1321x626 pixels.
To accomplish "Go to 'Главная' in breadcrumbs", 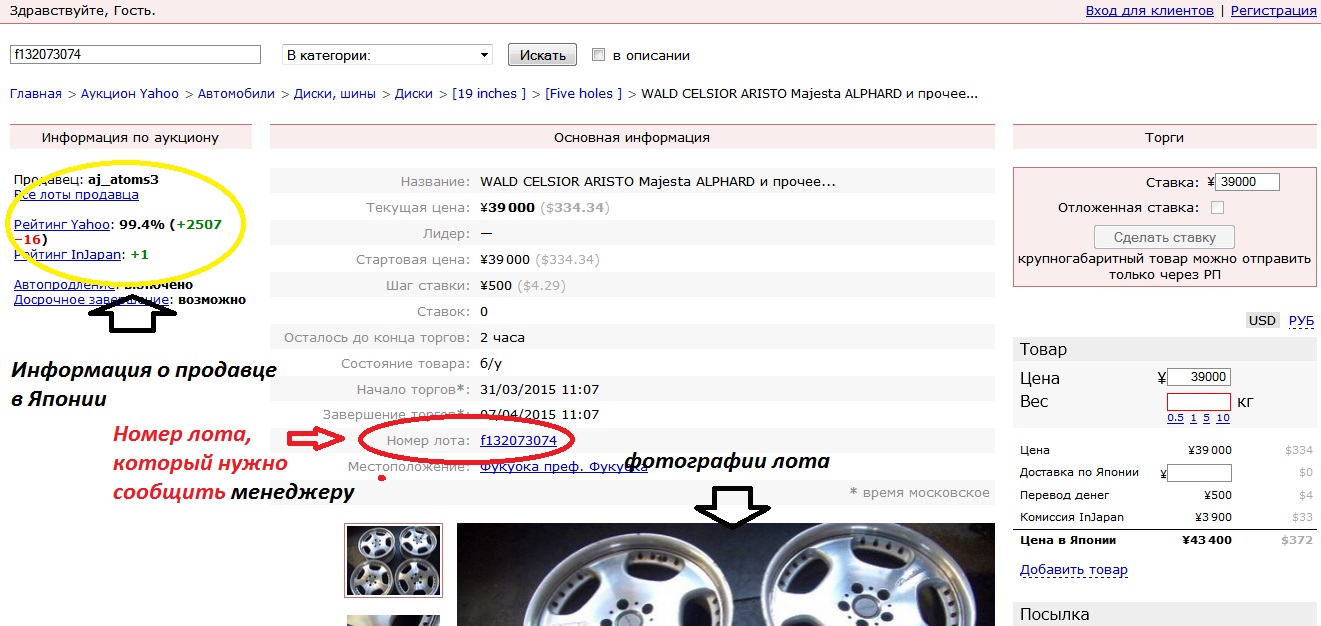I will coord(36,94).
